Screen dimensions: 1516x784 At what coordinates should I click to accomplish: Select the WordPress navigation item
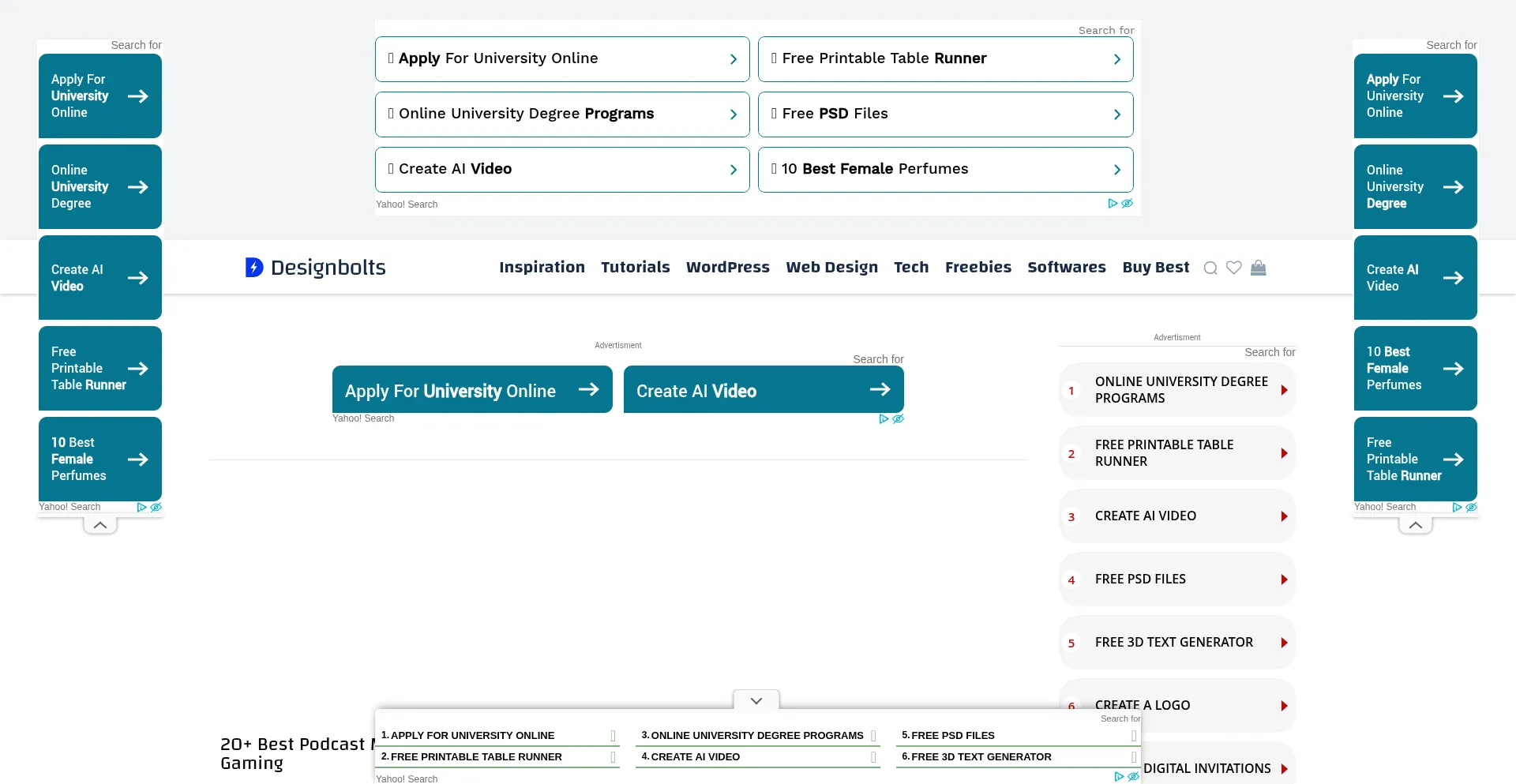coord(727,268)
